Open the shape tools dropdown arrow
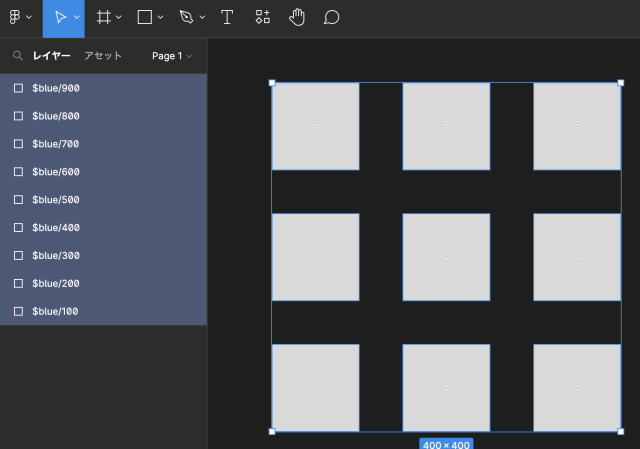The image size is (640, 449). point(160,17)
